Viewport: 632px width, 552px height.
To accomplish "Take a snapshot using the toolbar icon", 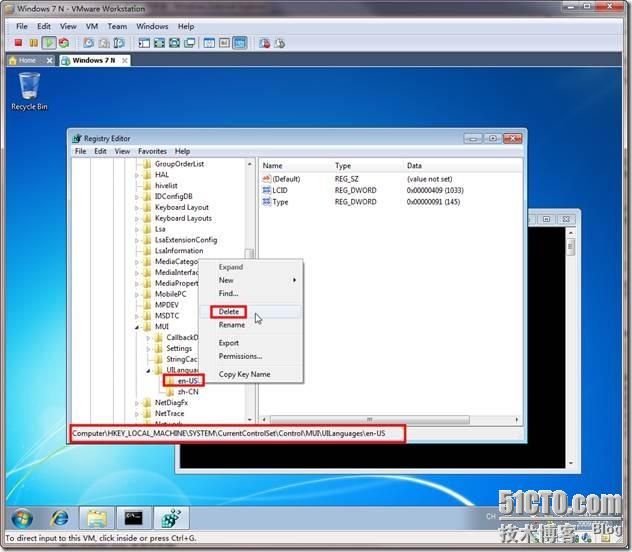I will (x=88, y=43).
